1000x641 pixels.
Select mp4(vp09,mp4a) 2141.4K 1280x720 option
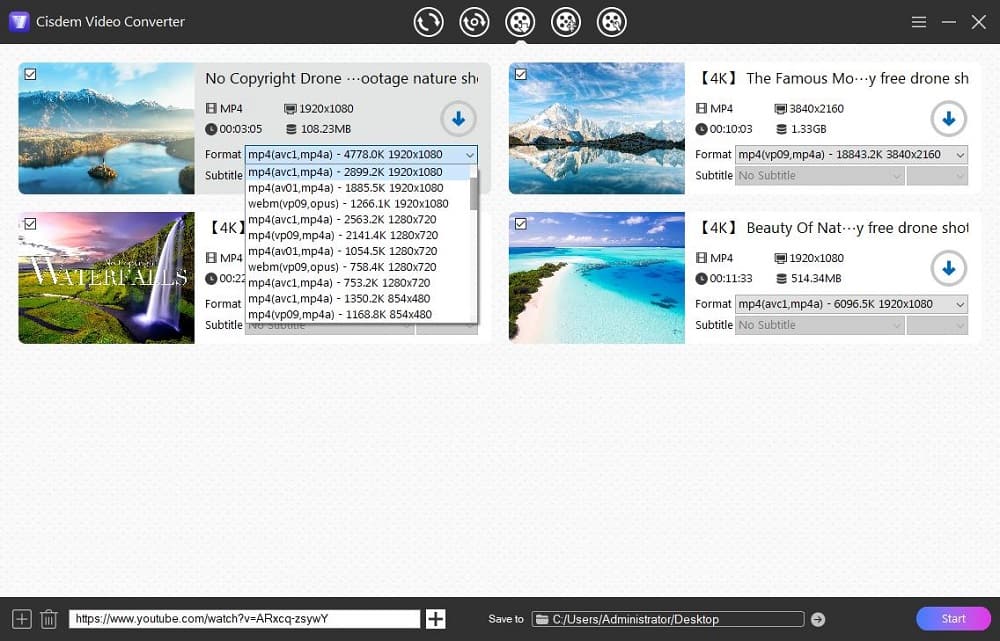358,235
